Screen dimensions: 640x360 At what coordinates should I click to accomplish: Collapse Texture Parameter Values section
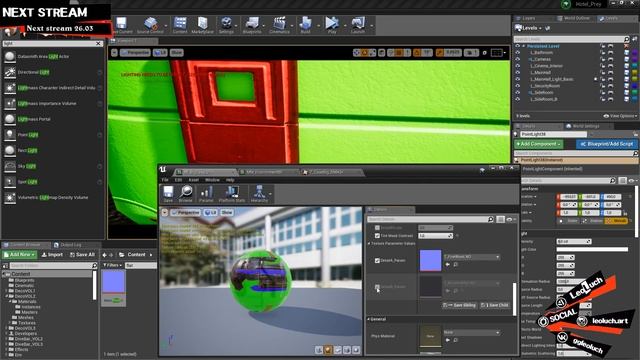tap(369, 244)
